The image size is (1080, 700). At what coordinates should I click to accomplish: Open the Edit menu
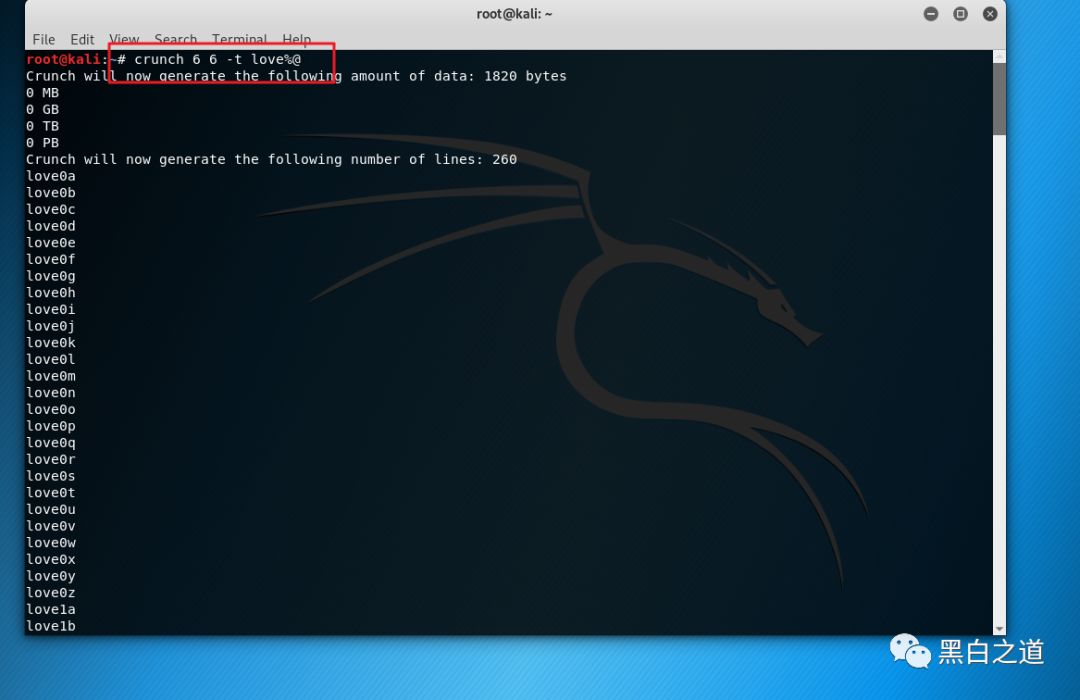click(x=82, y=39)
